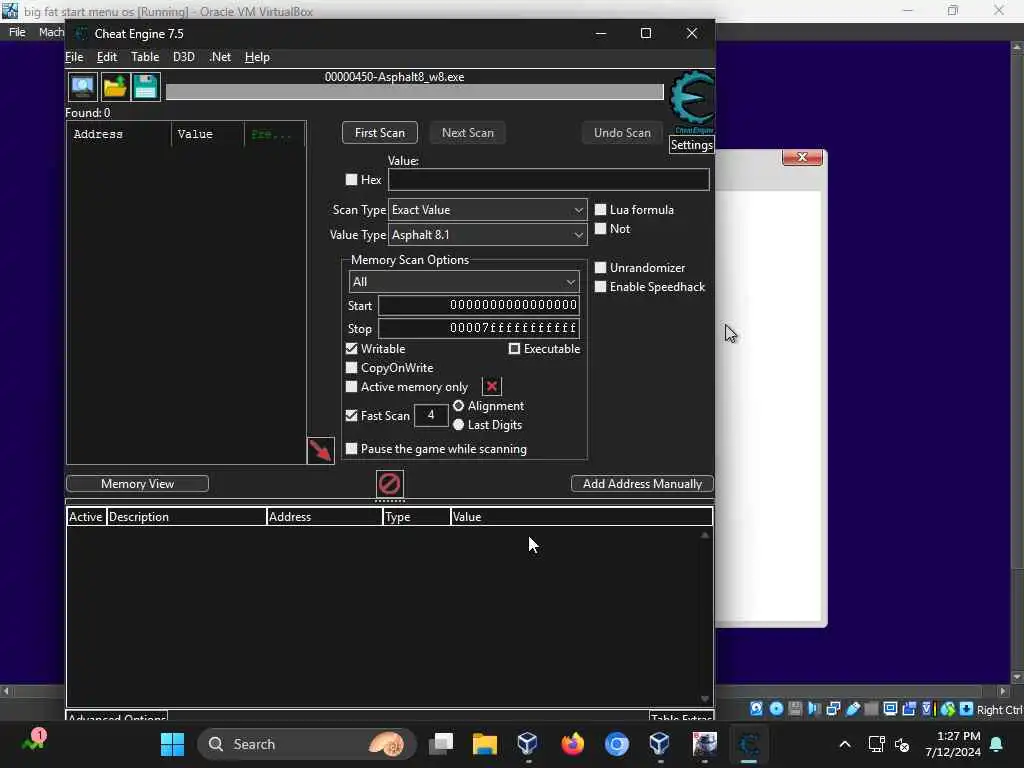Click VirtualBox network adapters status icon

pyautogui.click(x=833, y=709)
